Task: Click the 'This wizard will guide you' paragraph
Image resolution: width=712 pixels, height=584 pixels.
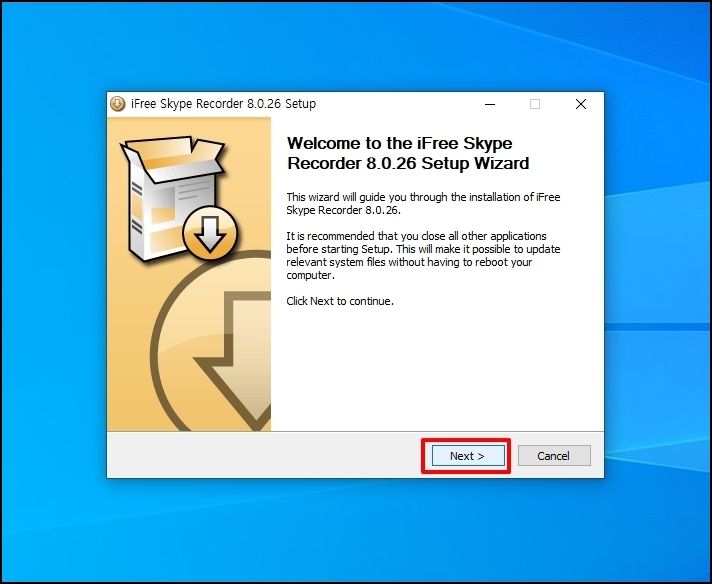Action: (423, 203)
